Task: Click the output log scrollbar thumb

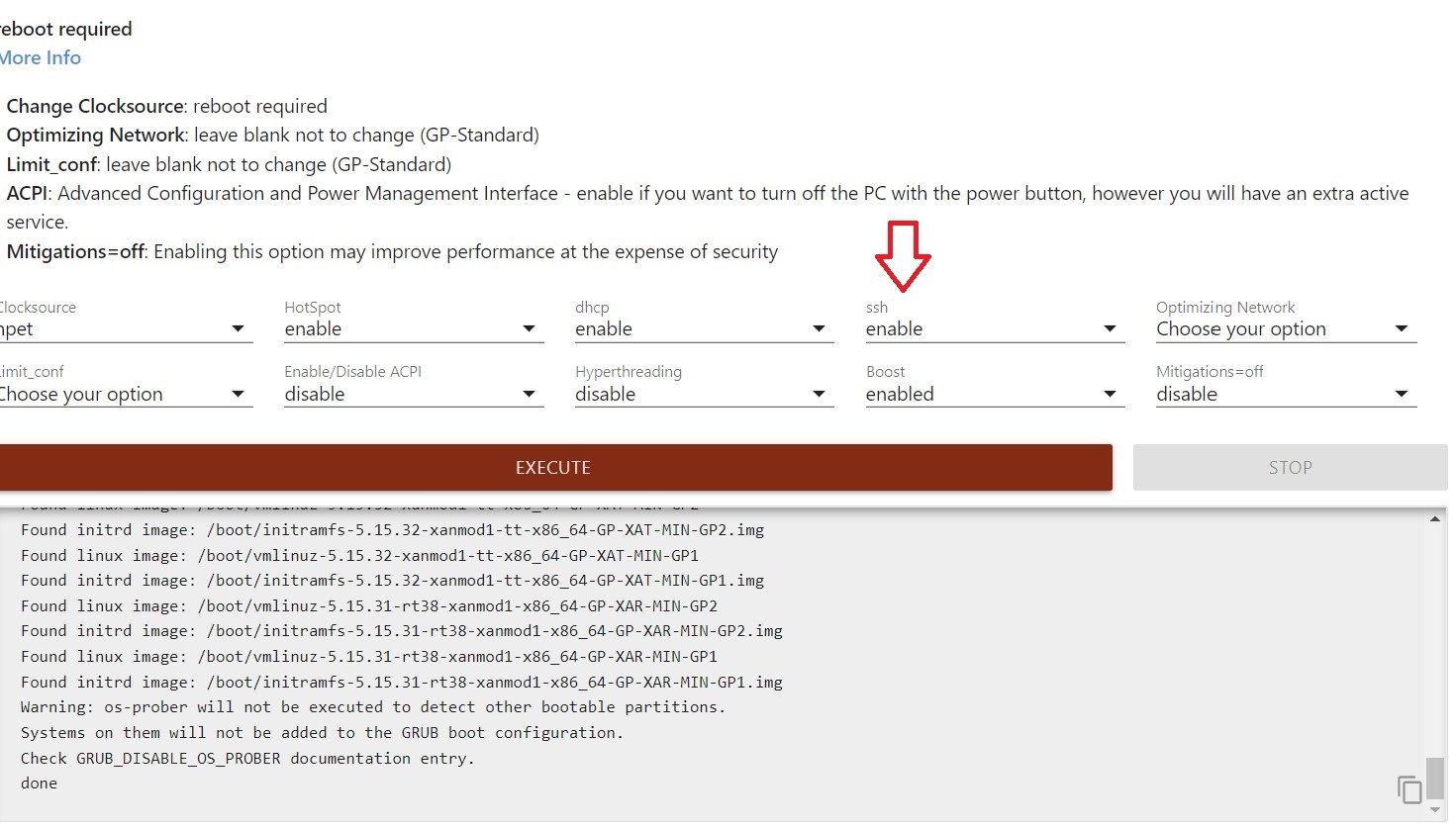Action: [1435, 776]
